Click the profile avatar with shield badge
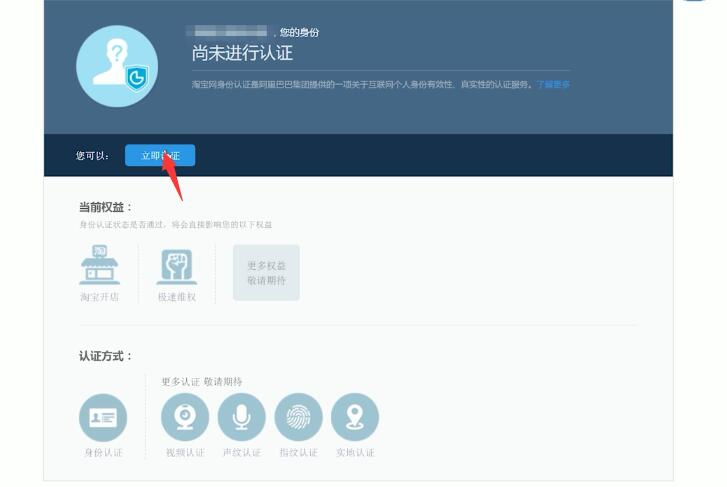This screenshot has height=487, width=727. 117,66
